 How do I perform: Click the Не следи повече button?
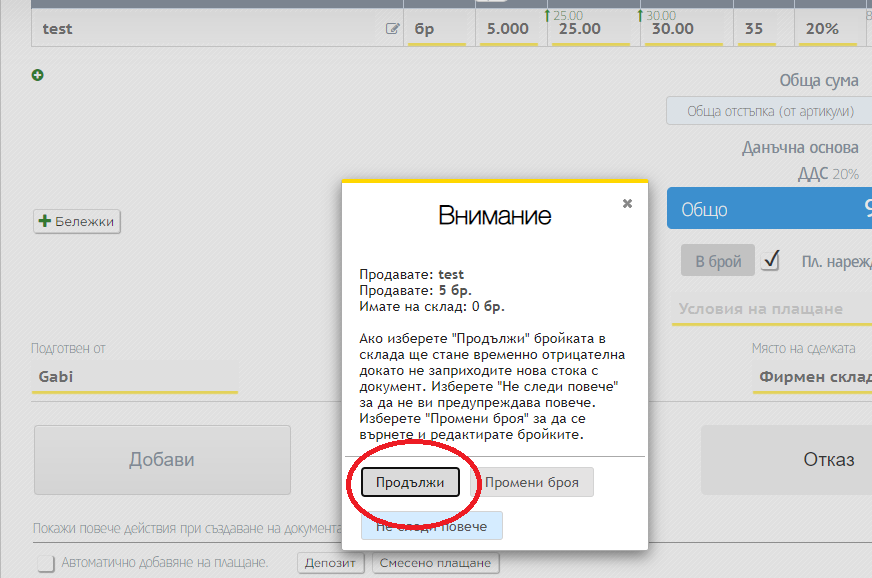431,526
